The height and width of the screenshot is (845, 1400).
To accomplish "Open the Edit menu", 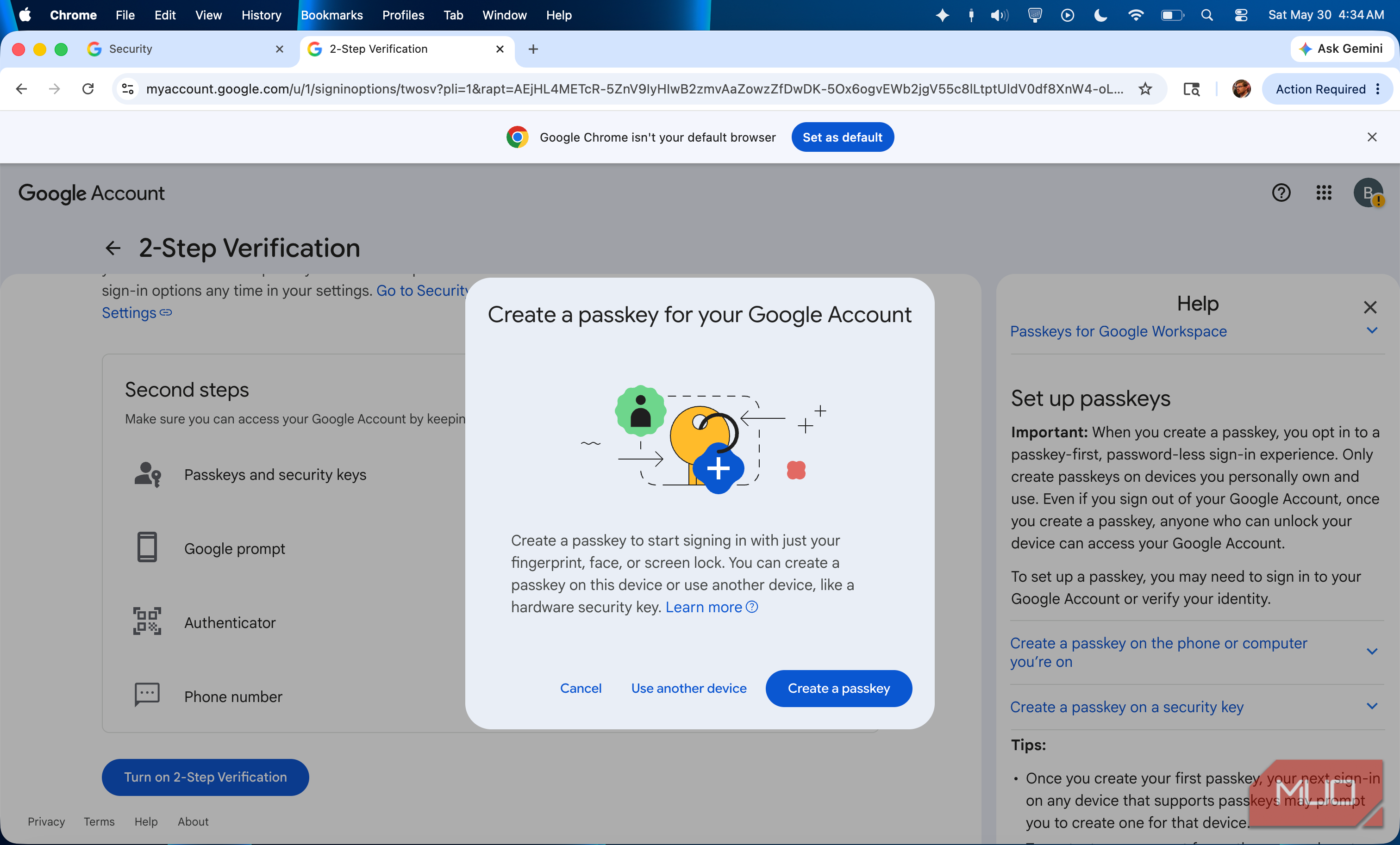I will (165, 15).
